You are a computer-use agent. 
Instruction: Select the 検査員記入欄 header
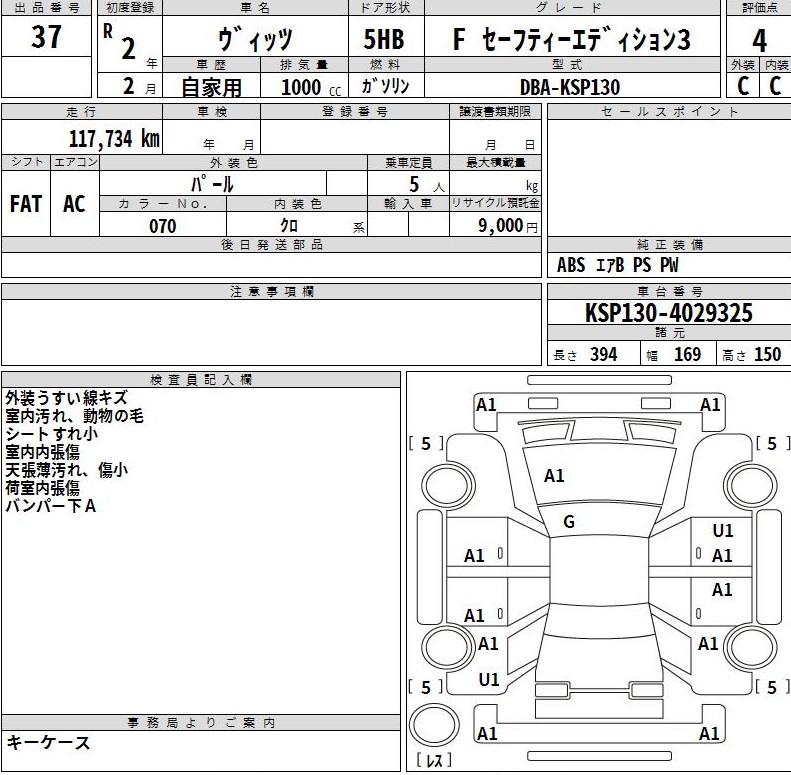click(201, 380)
